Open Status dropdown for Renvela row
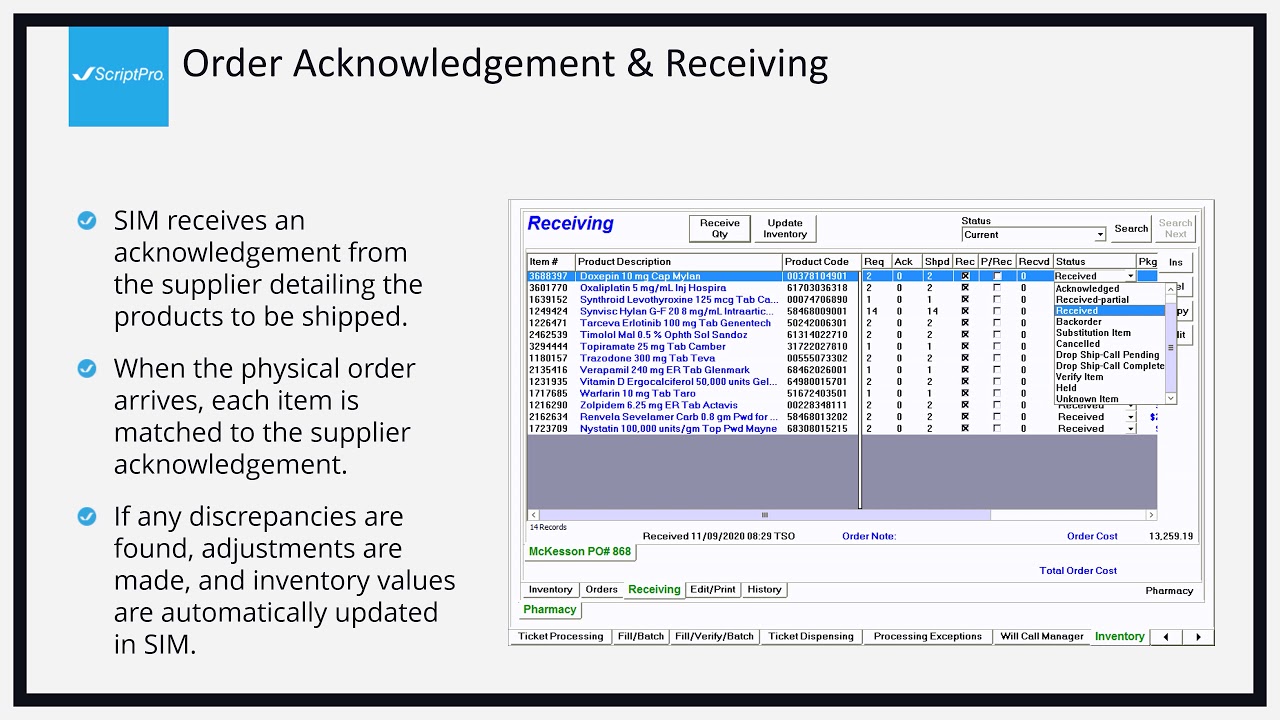1280x720 pixels. (1131, 417)
